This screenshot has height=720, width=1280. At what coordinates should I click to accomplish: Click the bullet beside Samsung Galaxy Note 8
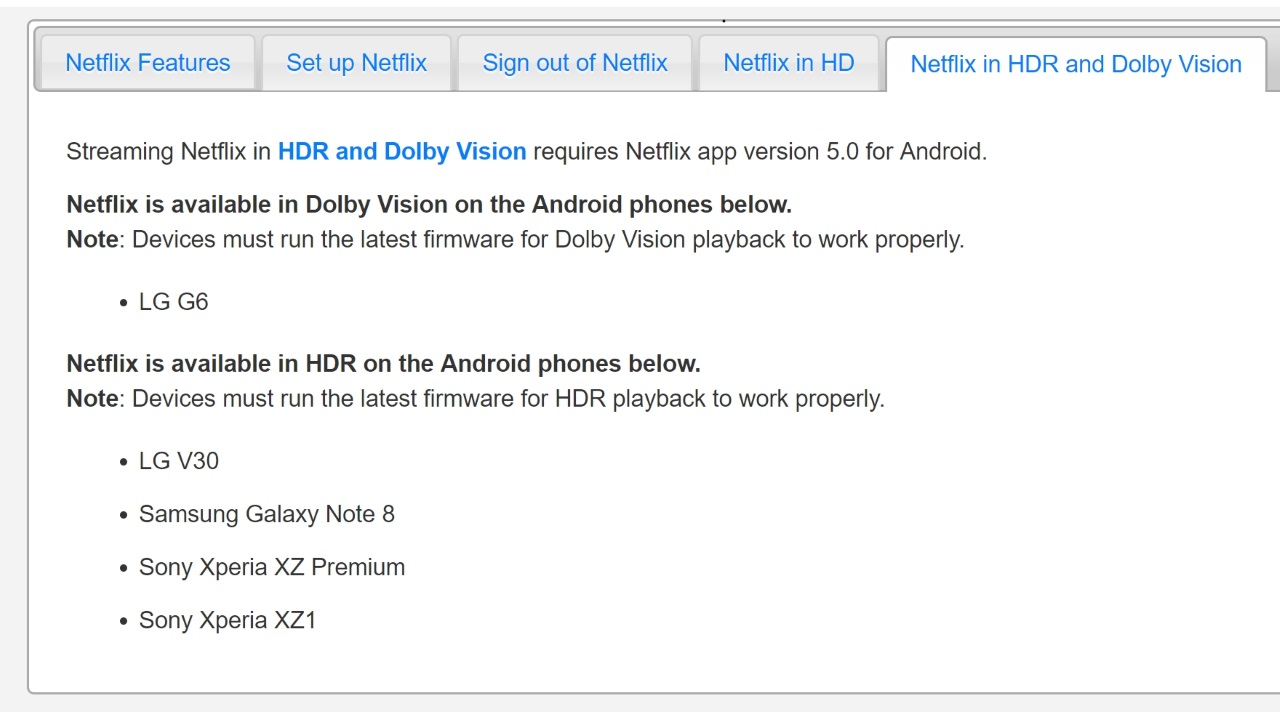point(124,515)
